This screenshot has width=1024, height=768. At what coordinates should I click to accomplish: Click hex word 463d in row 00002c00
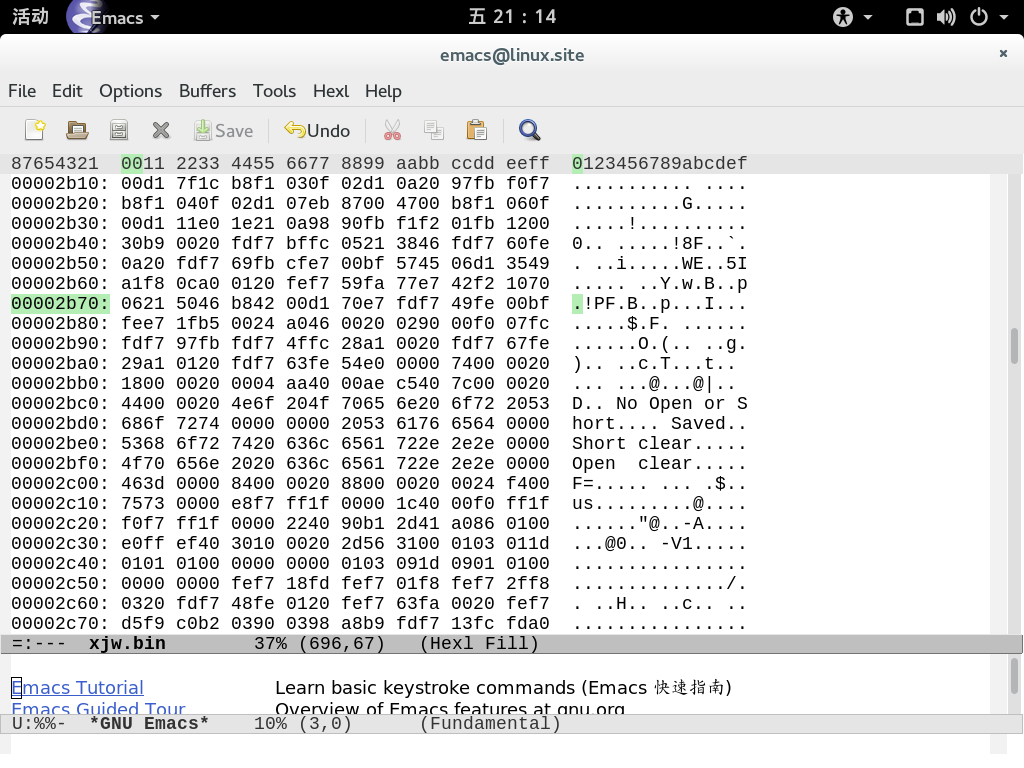[143, 484]
